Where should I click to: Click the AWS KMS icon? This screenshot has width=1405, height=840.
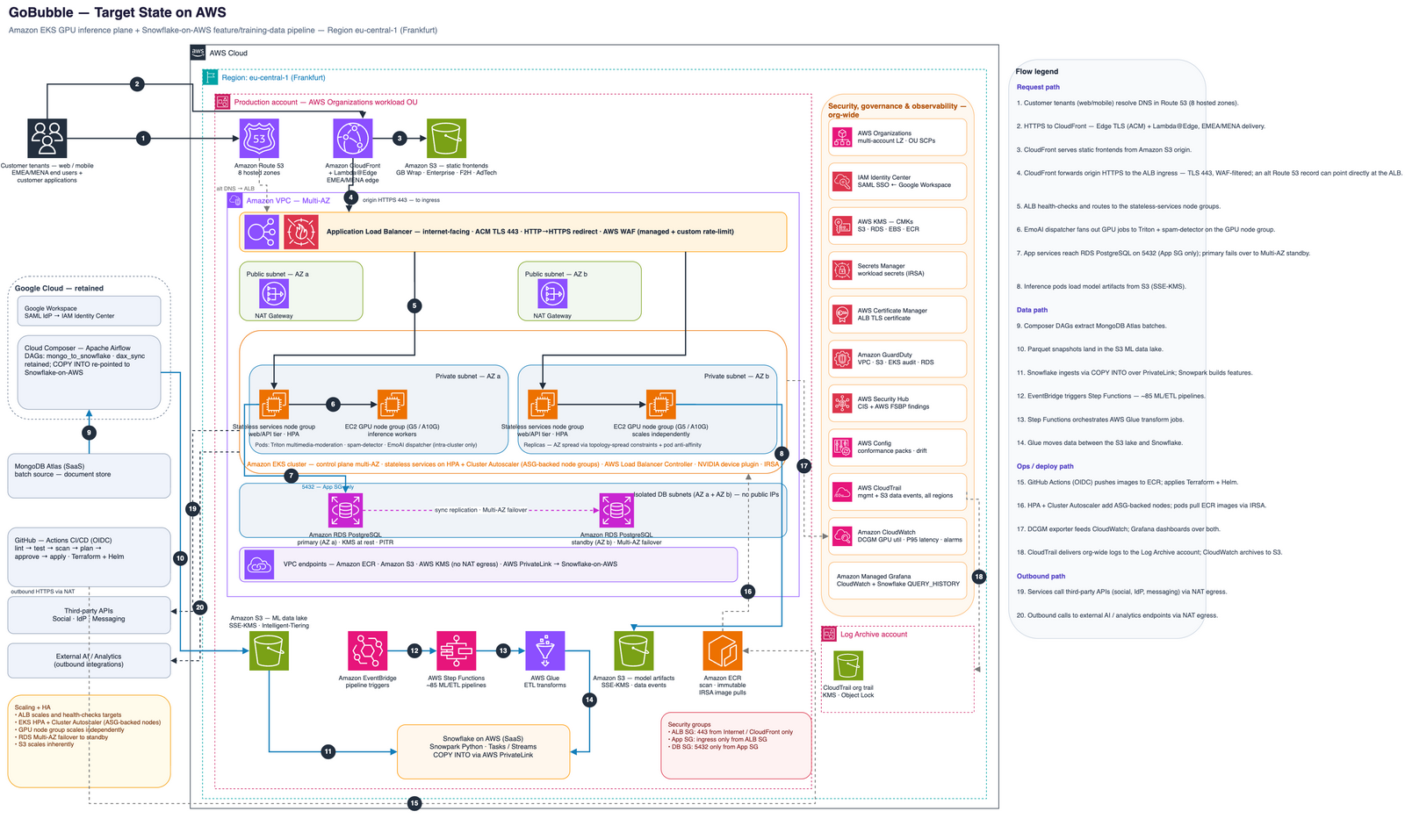[842, 226]
